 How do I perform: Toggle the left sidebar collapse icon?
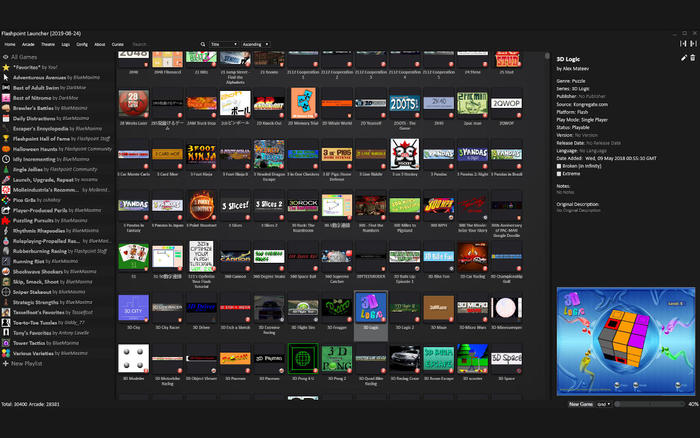click(x=683, y=44)
